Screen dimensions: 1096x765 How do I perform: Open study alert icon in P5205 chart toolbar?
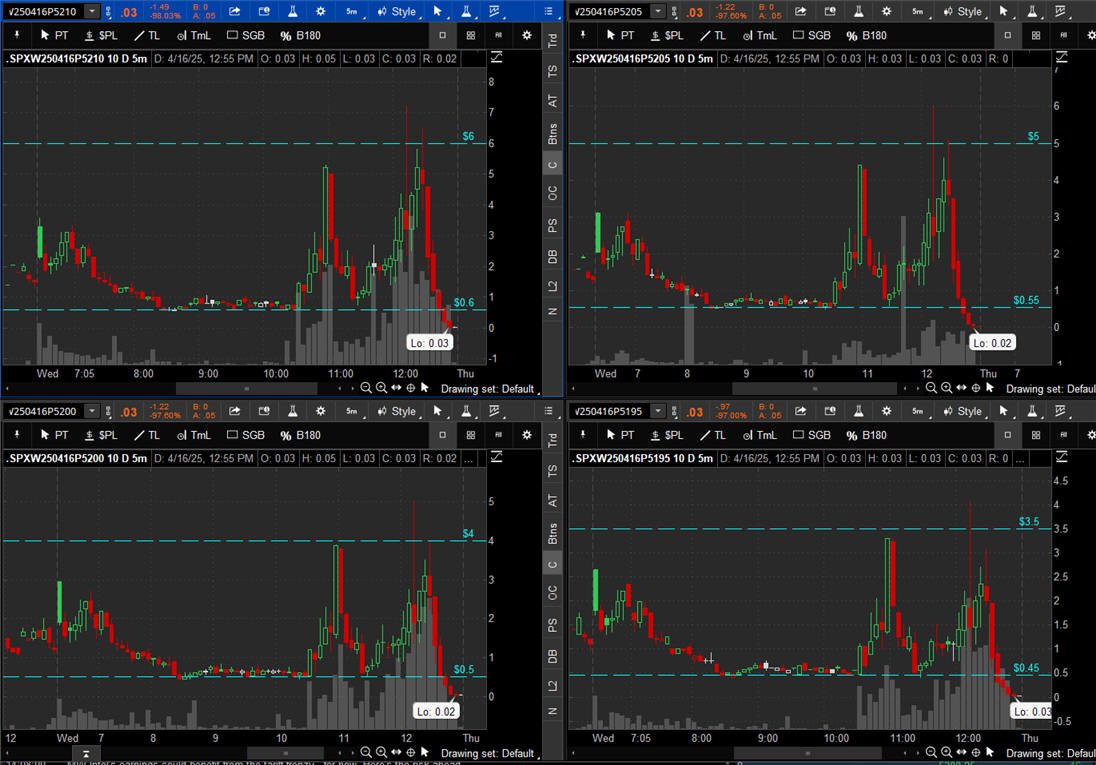[x=830, y=11]
